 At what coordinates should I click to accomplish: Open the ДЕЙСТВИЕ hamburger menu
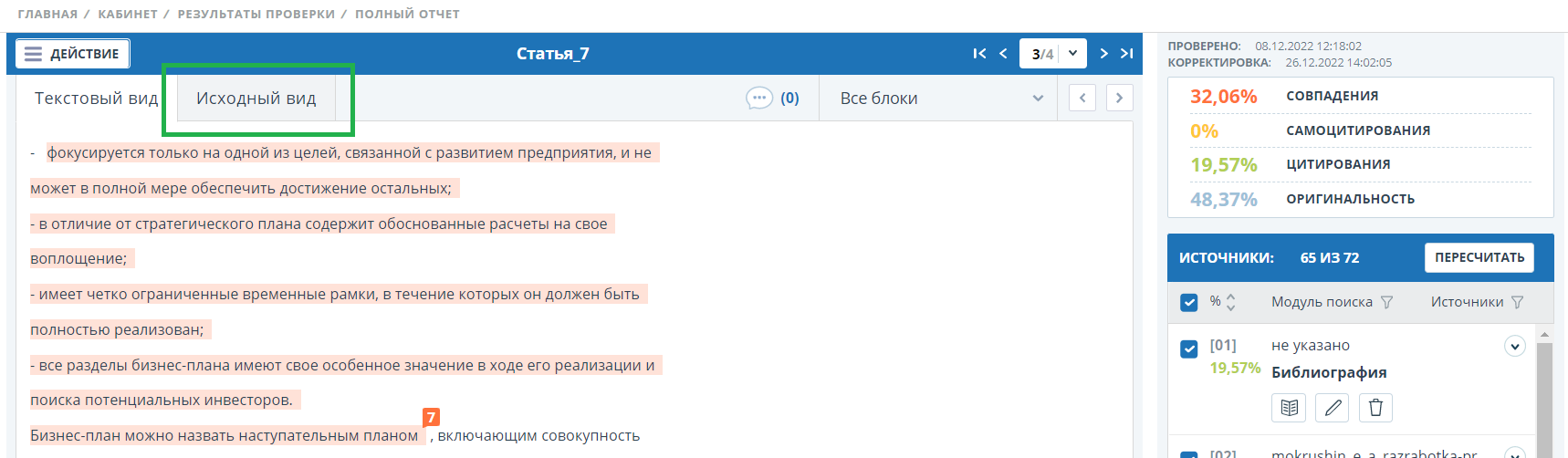pyautogui.click(x=73, y=54)
